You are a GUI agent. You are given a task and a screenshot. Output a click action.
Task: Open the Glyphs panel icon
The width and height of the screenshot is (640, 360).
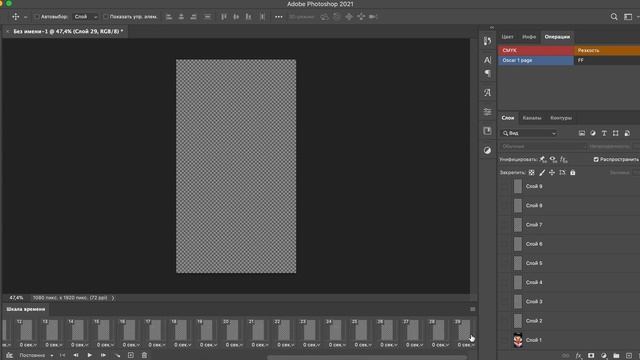(x=487, y=93)
